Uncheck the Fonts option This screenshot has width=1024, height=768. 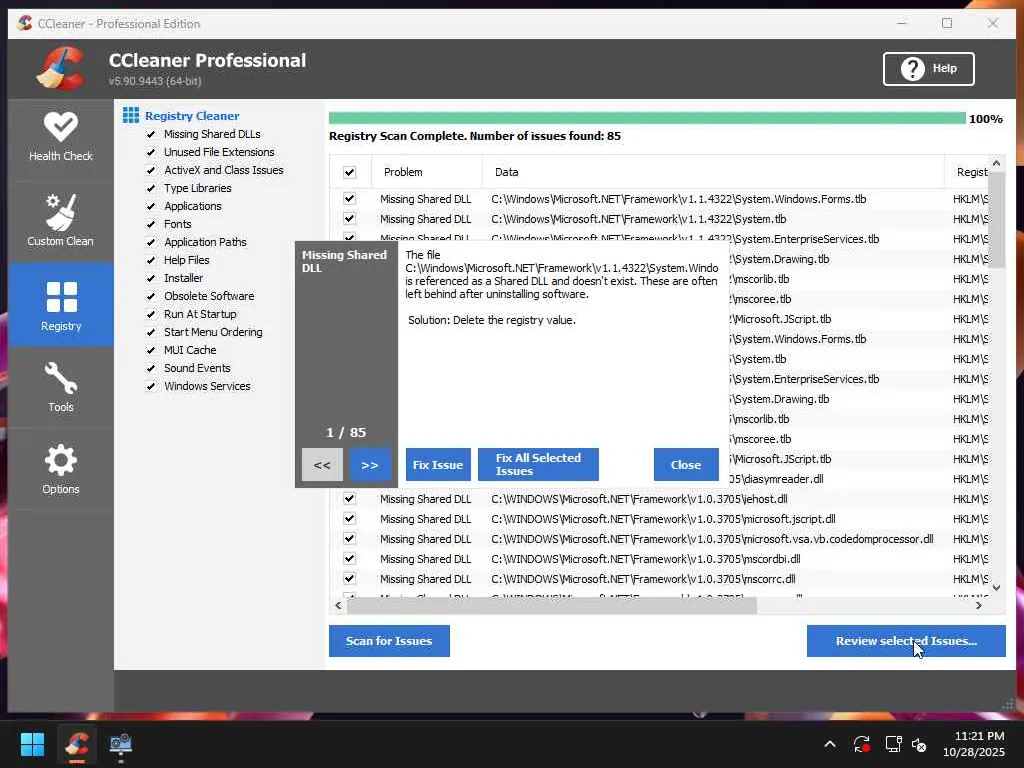click(151, 224)
